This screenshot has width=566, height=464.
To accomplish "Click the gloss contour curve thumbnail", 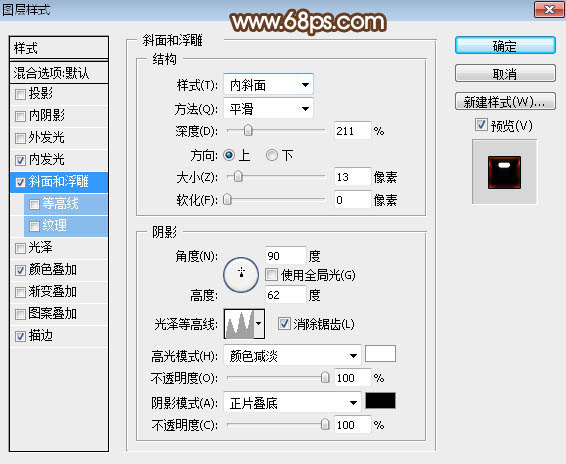I will point(239,324).
